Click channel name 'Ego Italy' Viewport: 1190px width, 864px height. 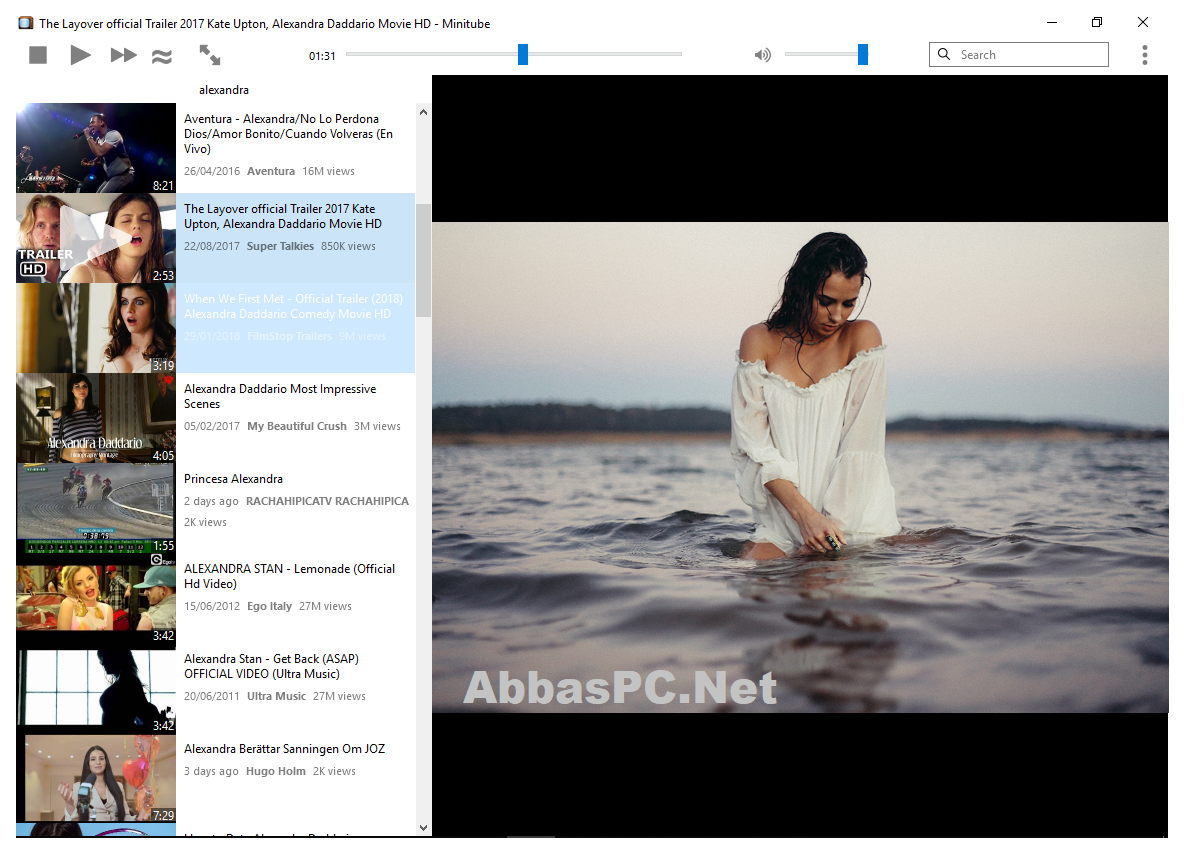tap(269, 606)
